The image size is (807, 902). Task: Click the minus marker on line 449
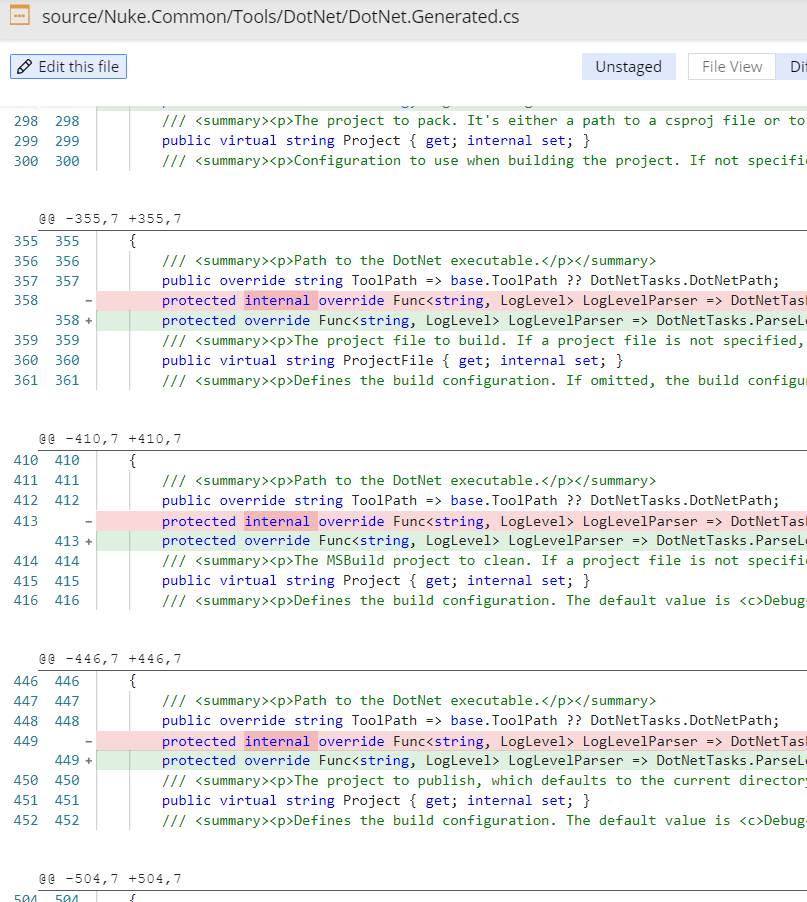pos(89,742)
